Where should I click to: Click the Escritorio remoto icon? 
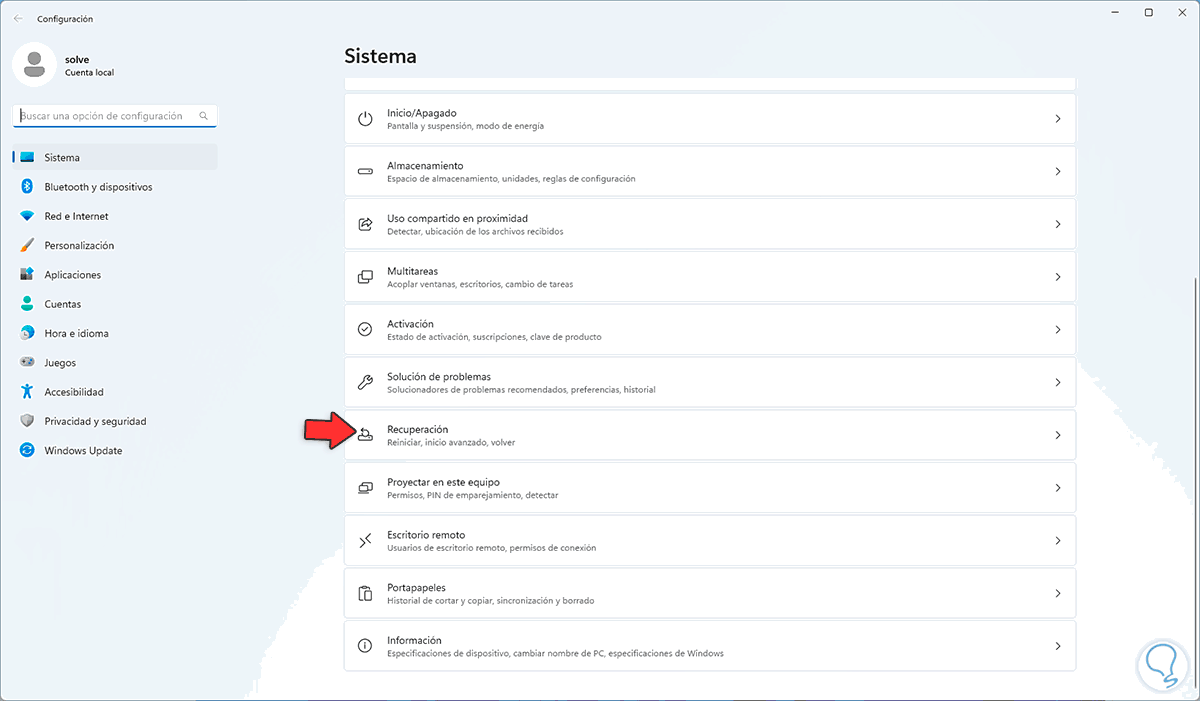tap(366, 541)
